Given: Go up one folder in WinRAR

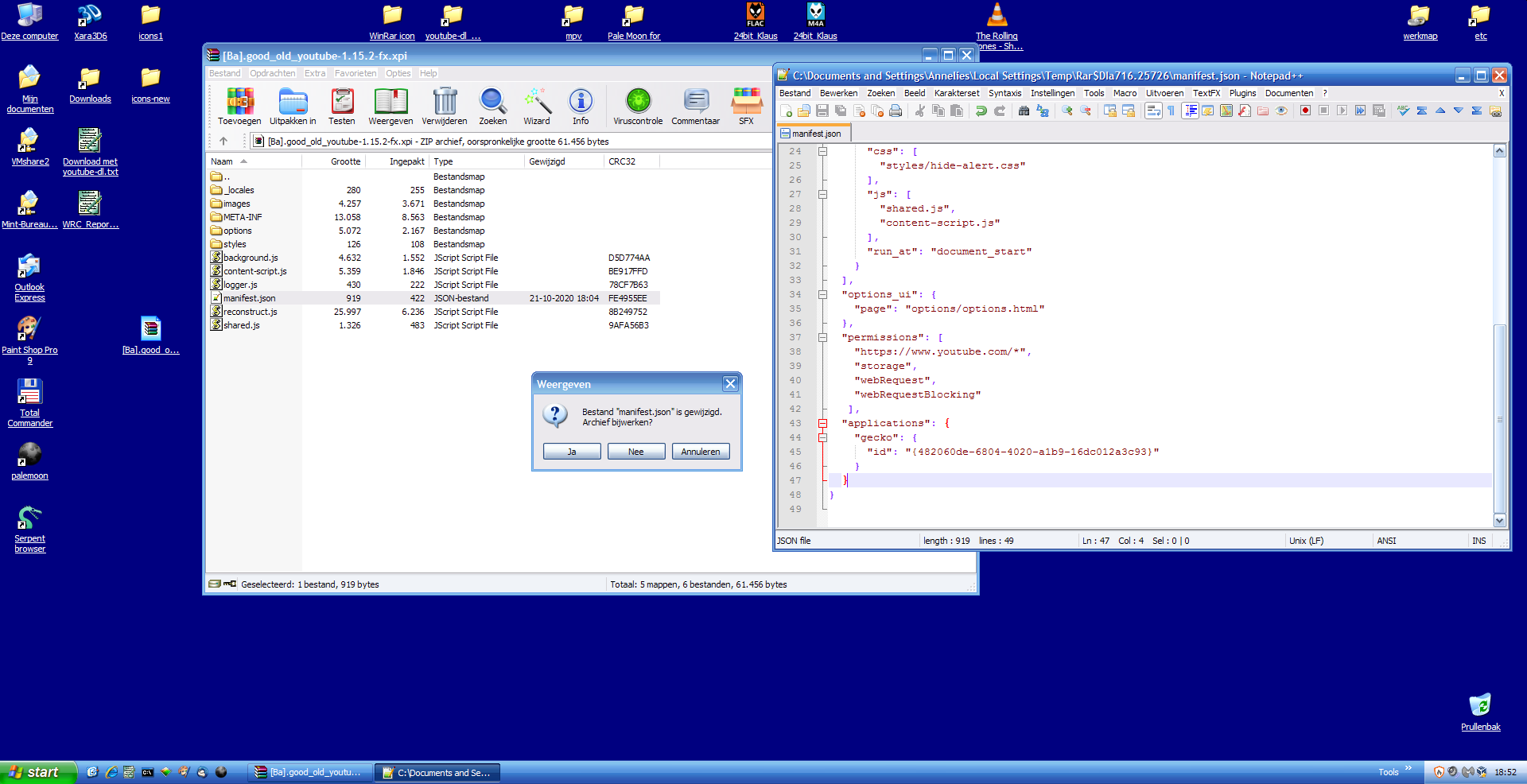Looking at the screenshot, I should (x=223, y=142).
